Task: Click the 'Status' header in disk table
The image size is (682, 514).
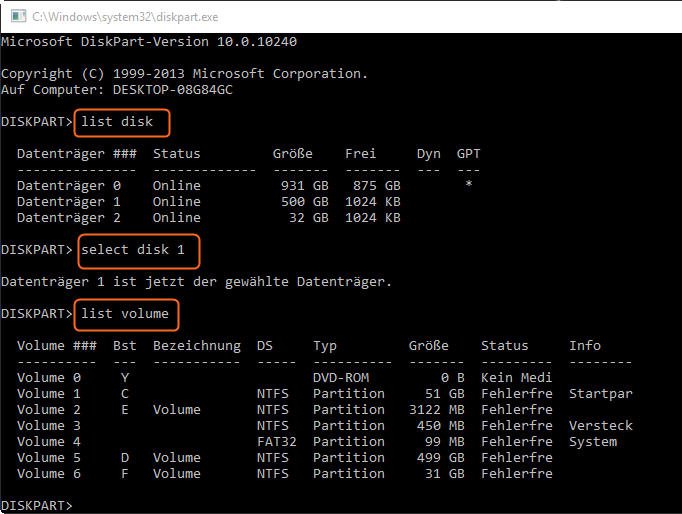Action: [x=176, y=154]
